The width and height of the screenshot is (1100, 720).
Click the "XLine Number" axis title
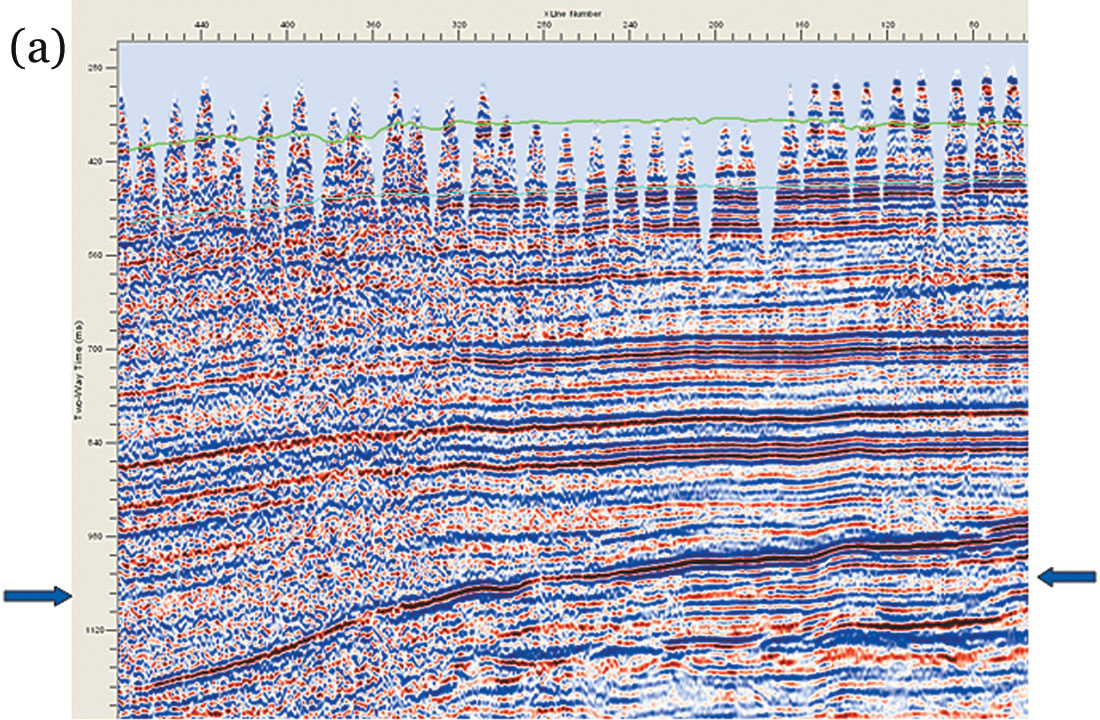point(573,13)
